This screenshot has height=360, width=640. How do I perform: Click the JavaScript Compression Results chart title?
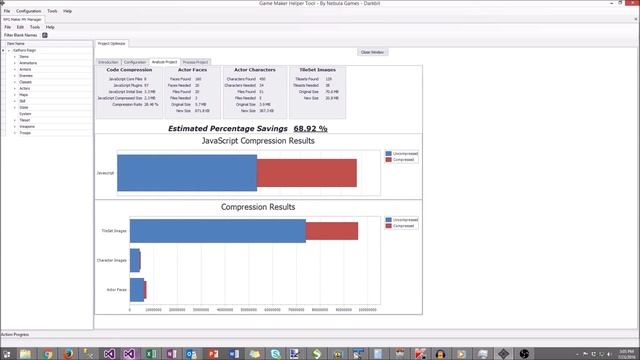click(x=258, y=141)
